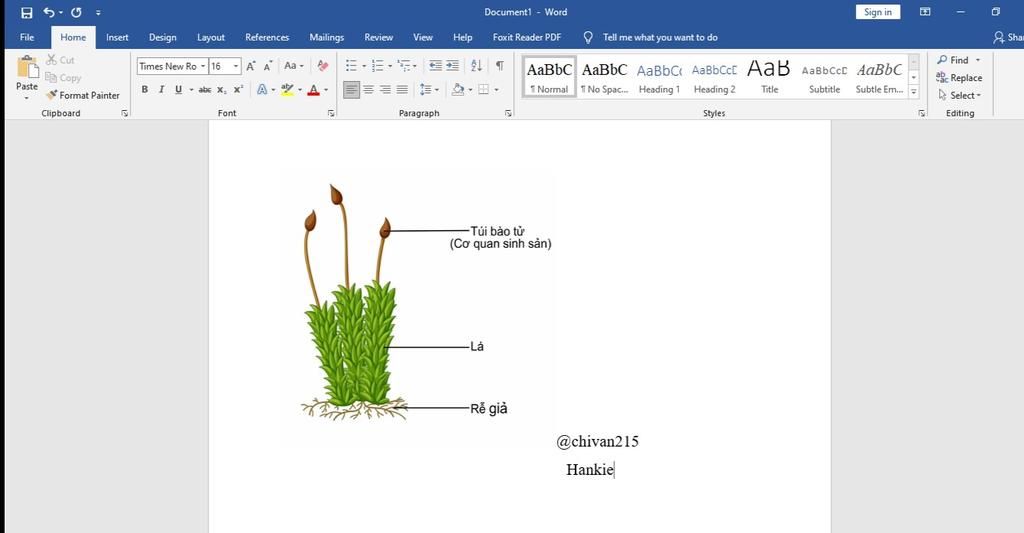Toggle subscript formatting
The height and width of the screenshot is (533, 1024).
(x=222, y=89)
